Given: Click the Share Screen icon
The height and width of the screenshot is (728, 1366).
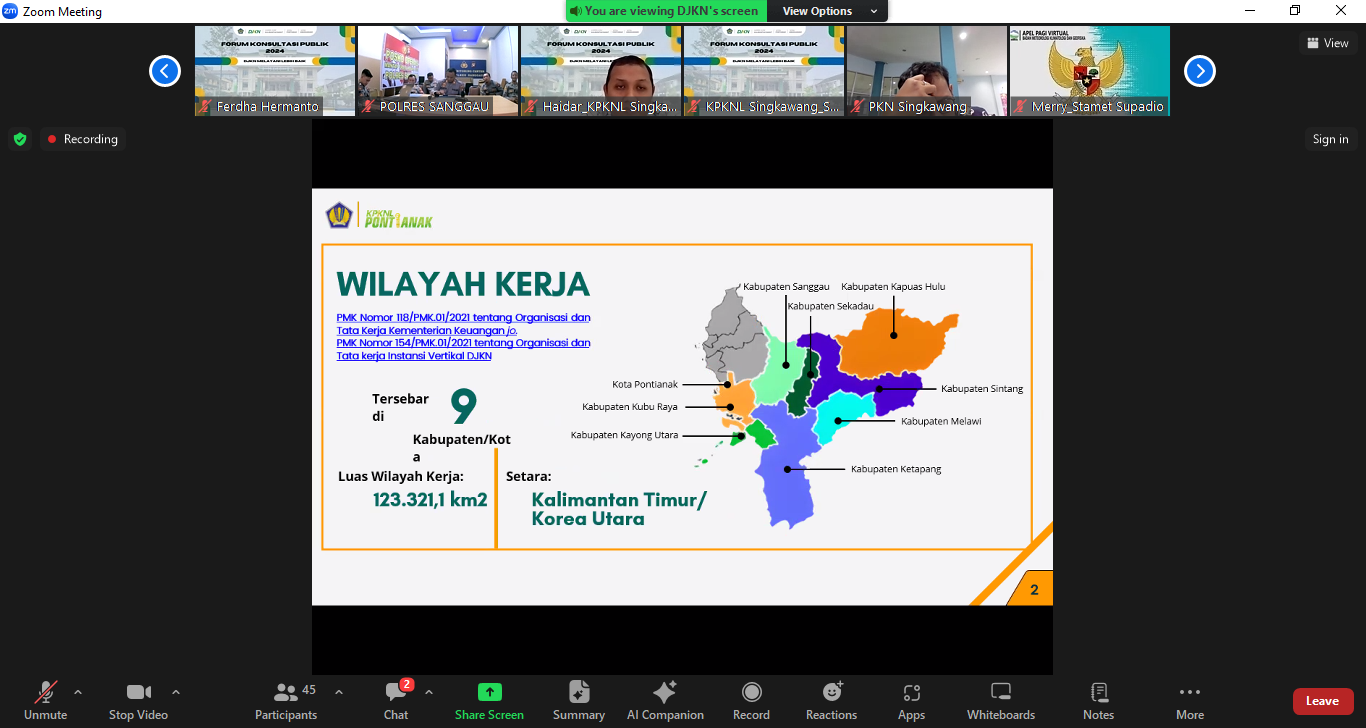Looking at the screenshot, I should coord(489,692).
